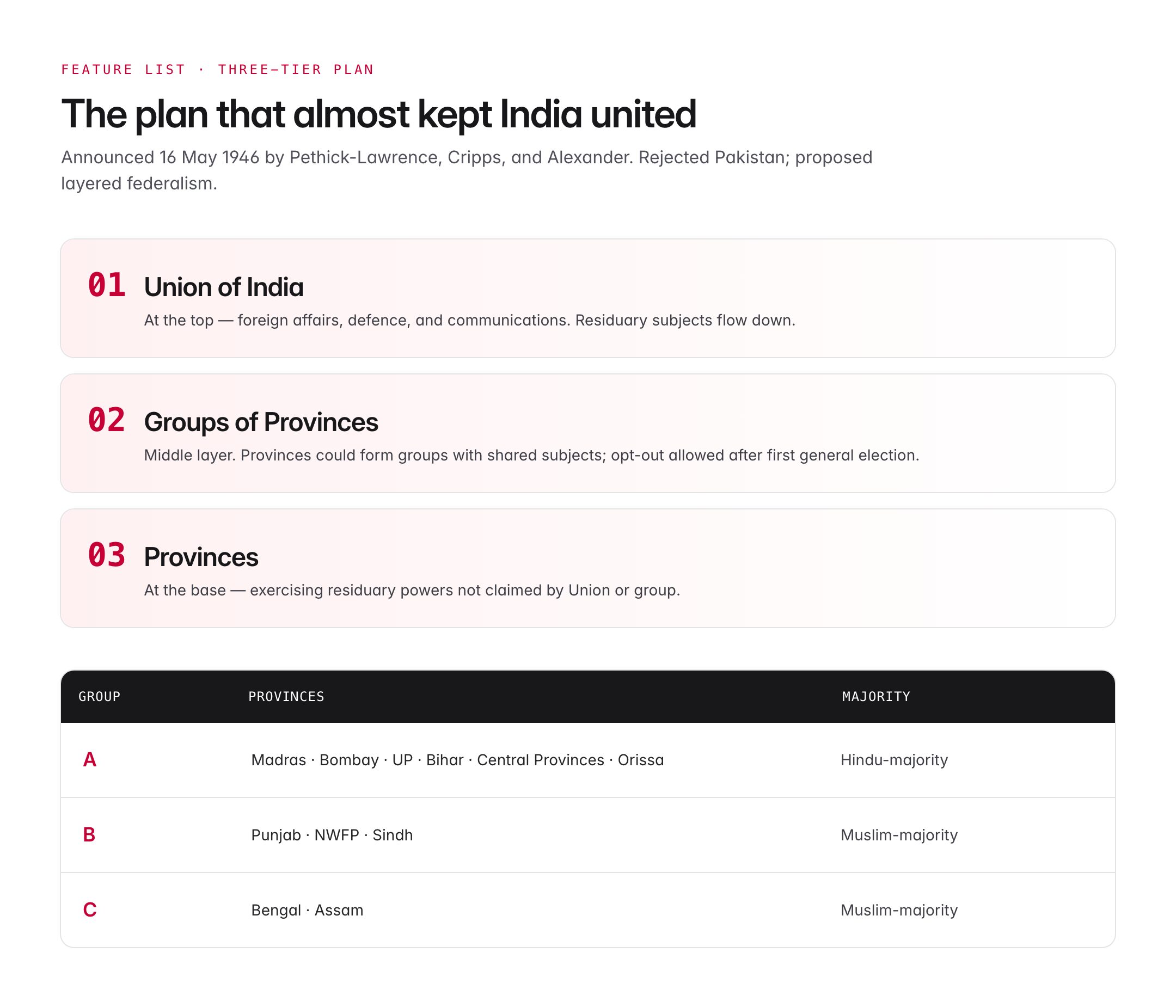Select the red letter B group marker
This screenshot has height=1008, width=1176.
click(x=89, y=834)
